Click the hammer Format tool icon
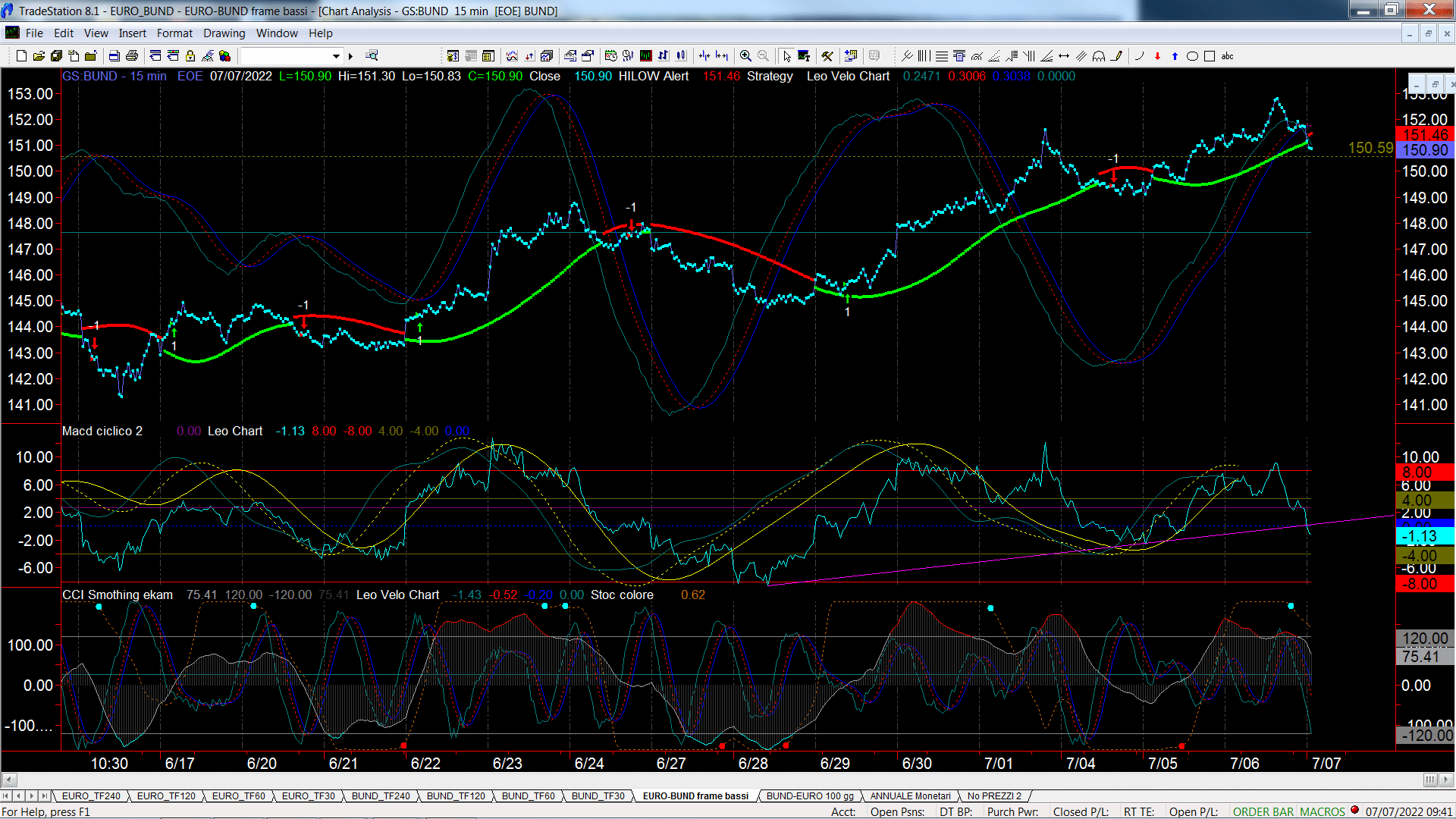Screen dimensions: 1456x819 coord(827,55)
